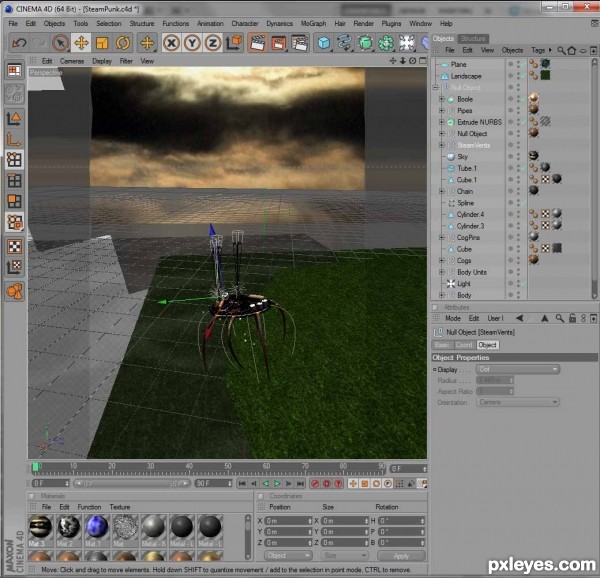This screenshot has height=578, width=600.
Task: Toggle the Z axis lock
Action: point(212,43)
